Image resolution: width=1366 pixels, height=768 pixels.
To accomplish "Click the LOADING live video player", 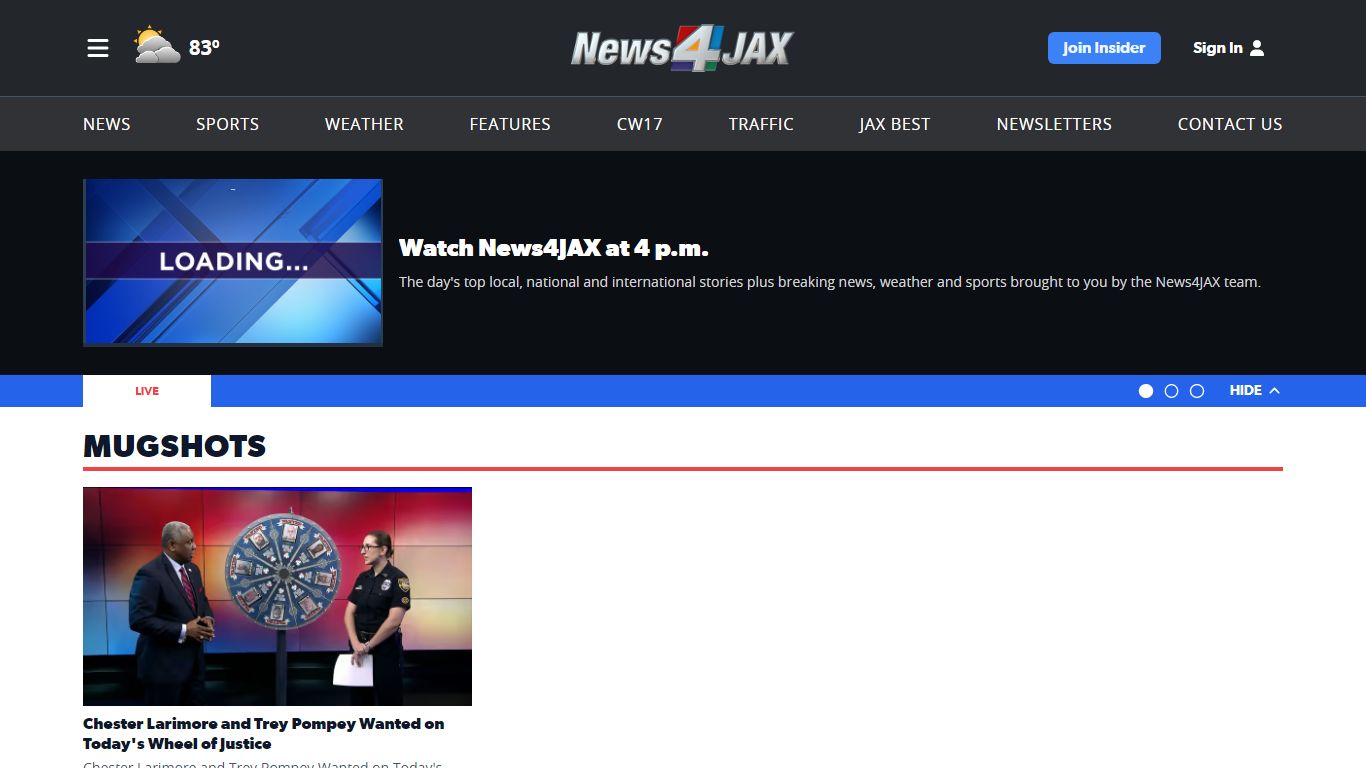I will click(233, 262).
